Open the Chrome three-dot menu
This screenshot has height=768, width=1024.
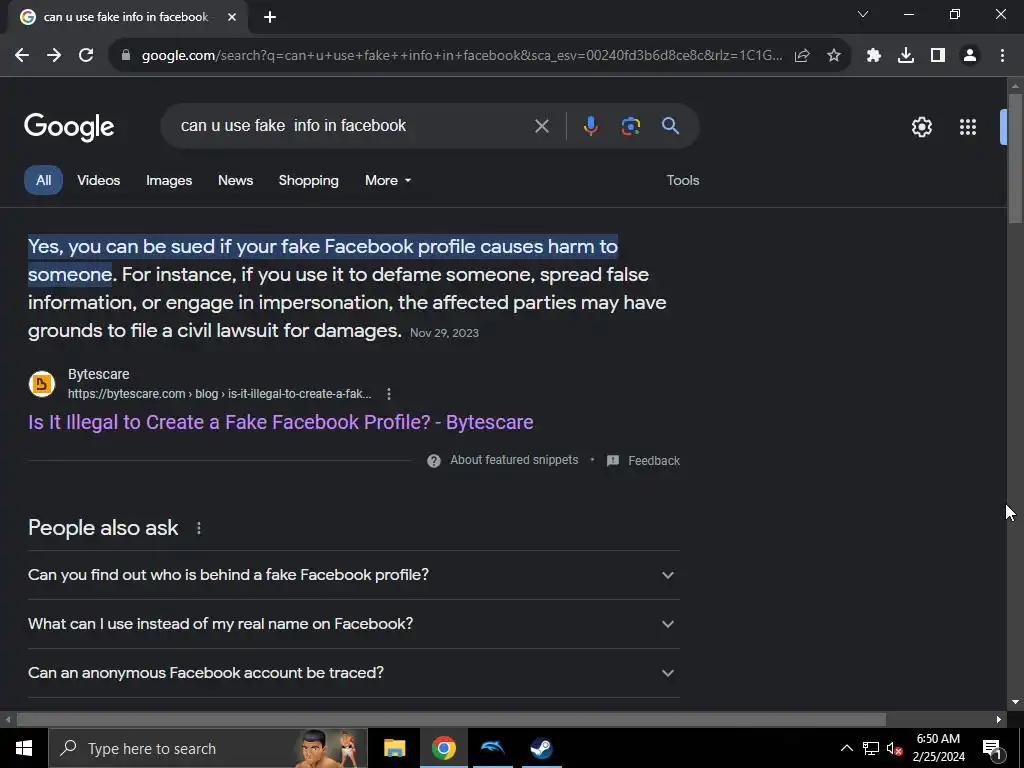1002,56
